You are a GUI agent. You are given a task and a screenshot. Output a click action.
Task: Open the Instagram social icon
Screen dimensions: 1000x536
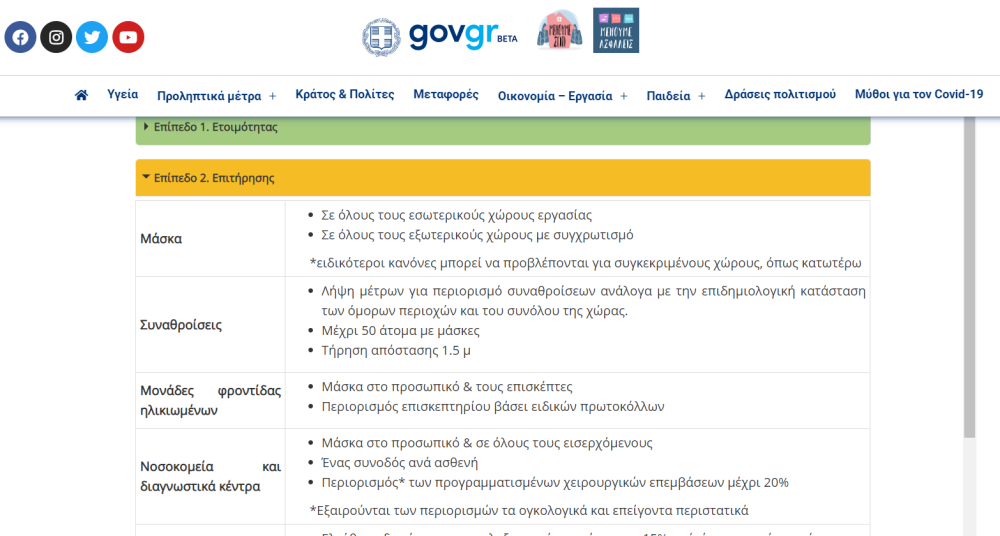pos(56,37)
